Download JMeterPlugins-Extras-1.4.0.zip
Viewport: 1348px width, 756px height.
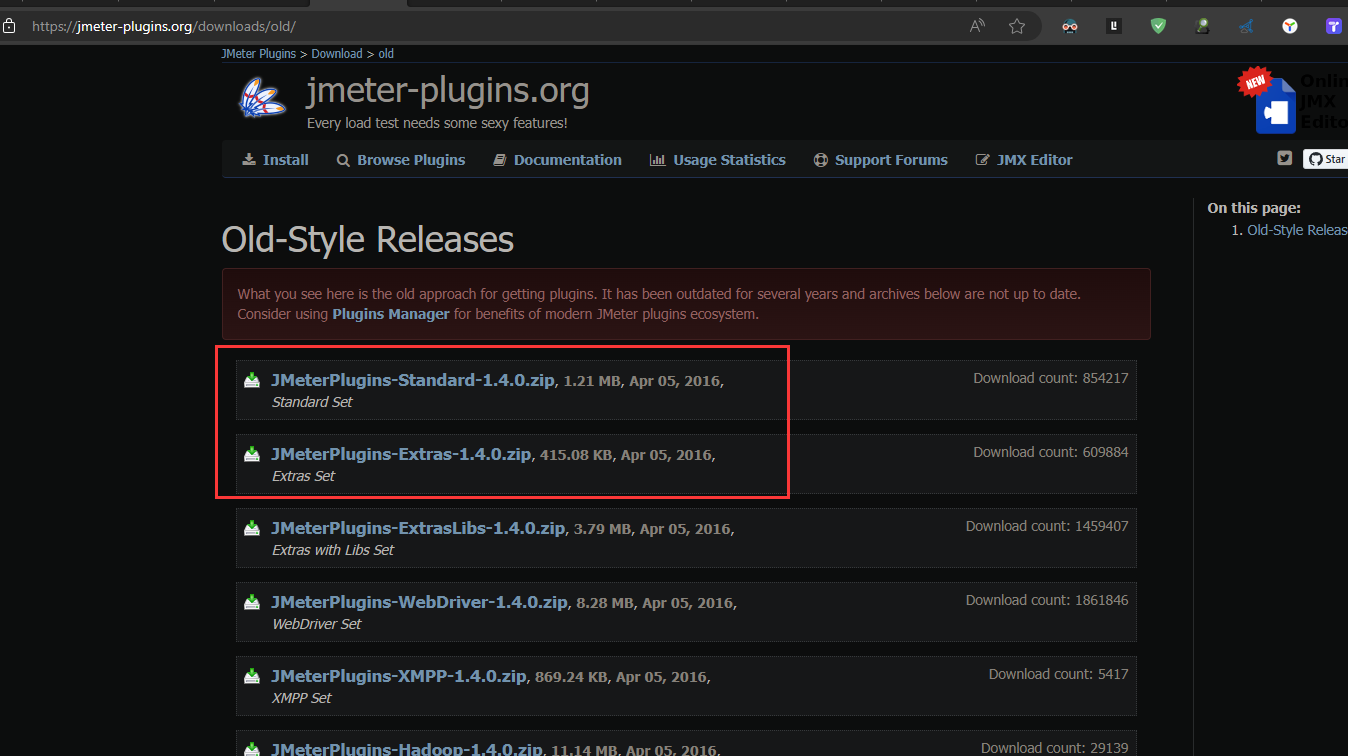(400, 454)
